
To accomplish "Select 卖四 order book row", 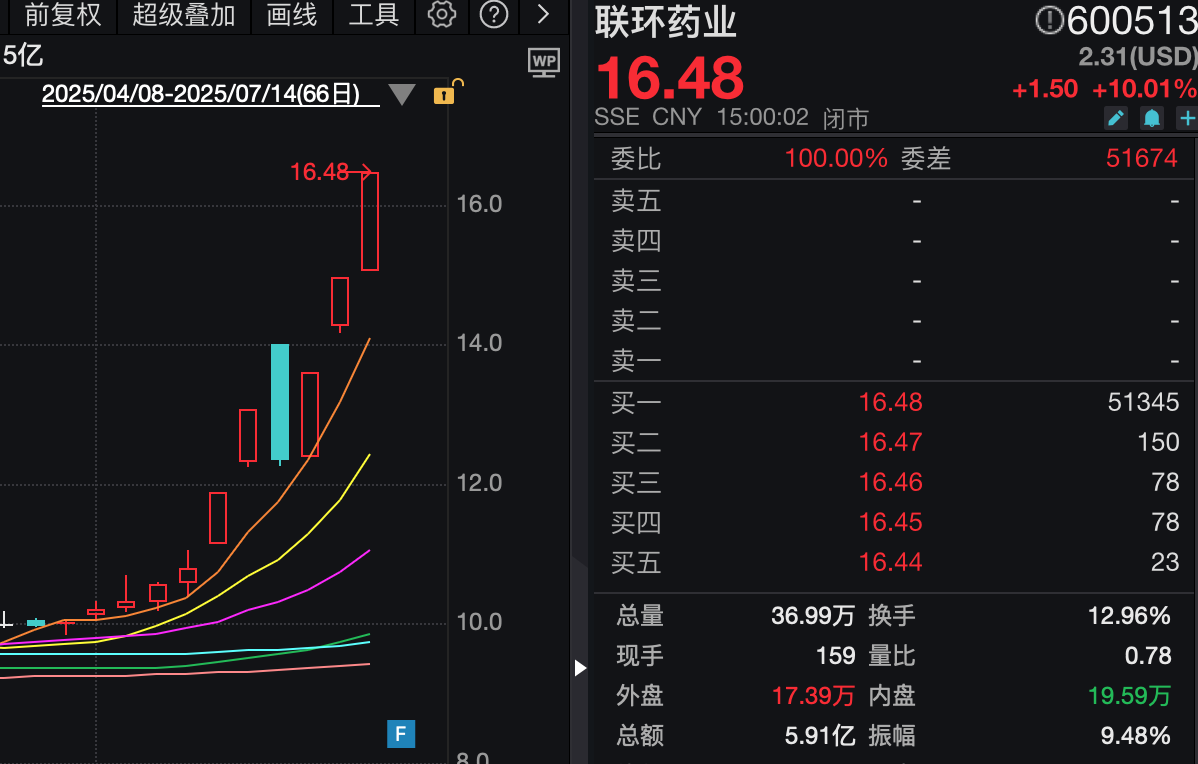I will tap(894, 241).
